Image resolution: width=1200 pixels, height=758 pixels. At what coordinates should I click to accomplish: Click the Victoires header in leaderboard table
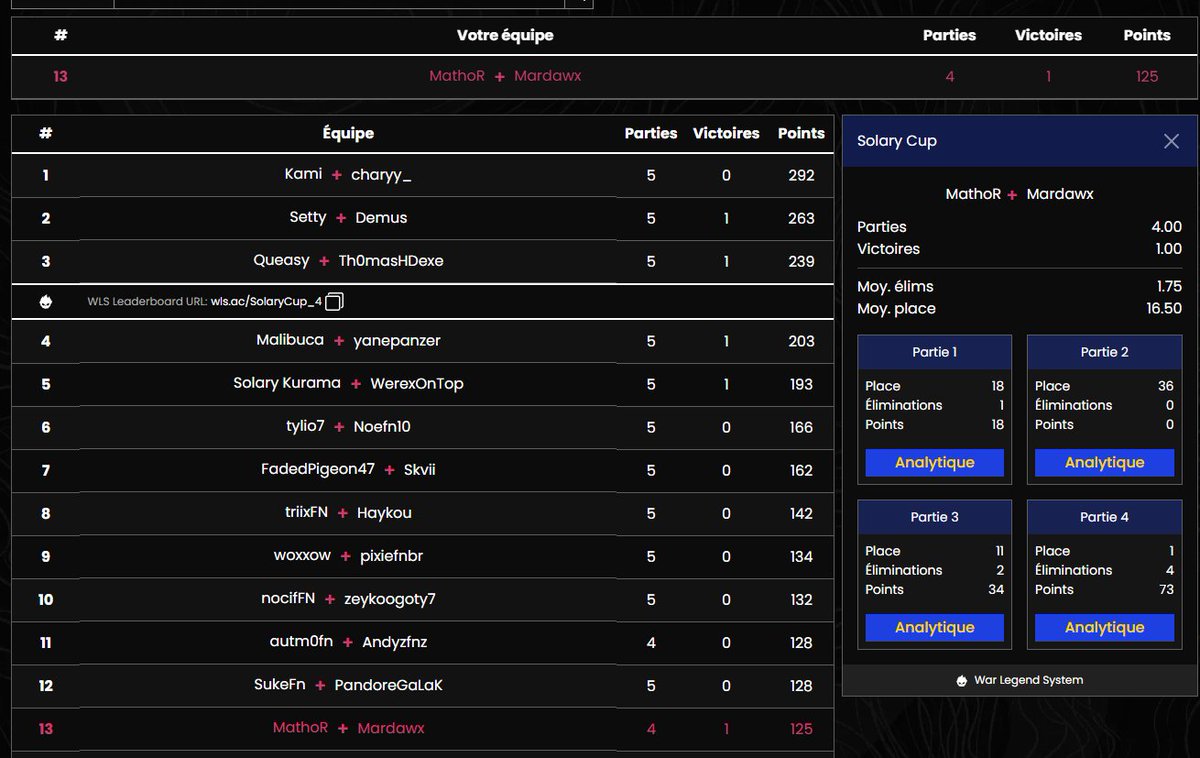[x=726, y=133]
